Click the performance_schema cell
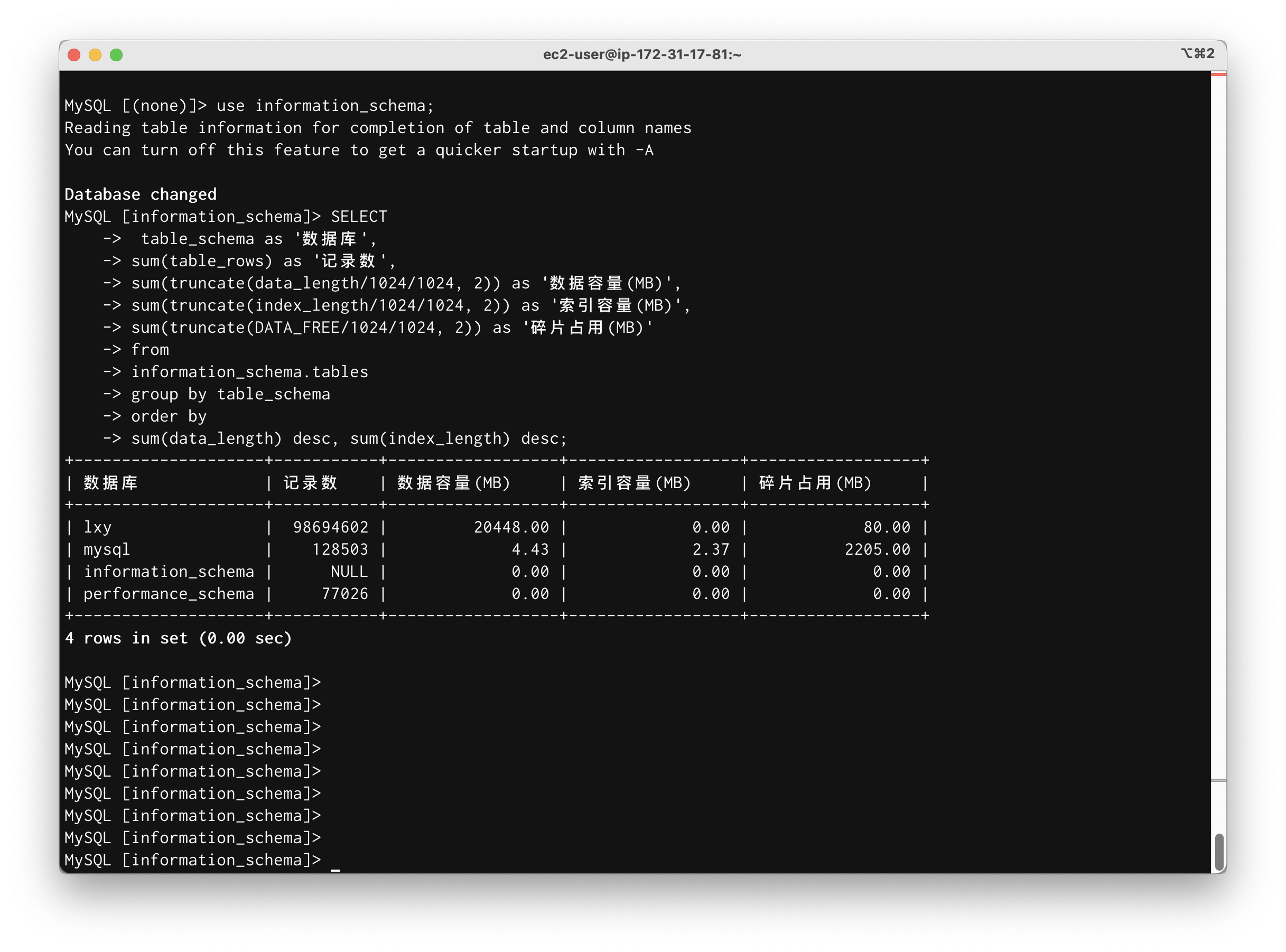Viewport: 1286px width, 952px height. click(x=169, y=594)
